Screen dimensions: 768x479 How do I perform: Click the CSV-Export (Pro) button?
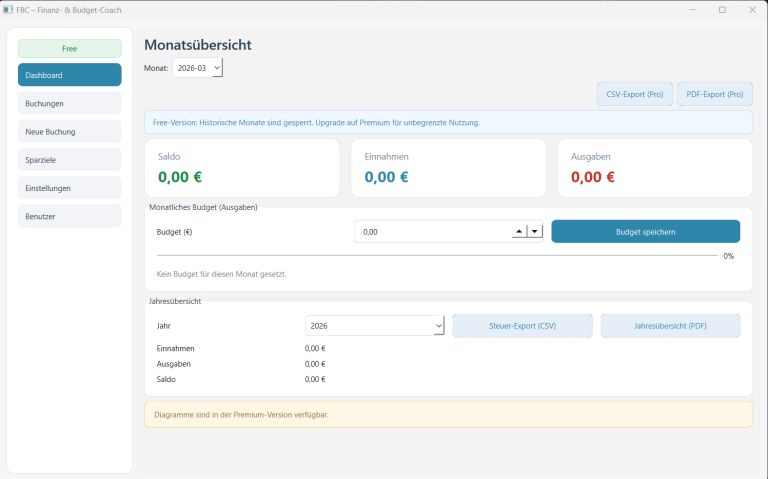634,94
